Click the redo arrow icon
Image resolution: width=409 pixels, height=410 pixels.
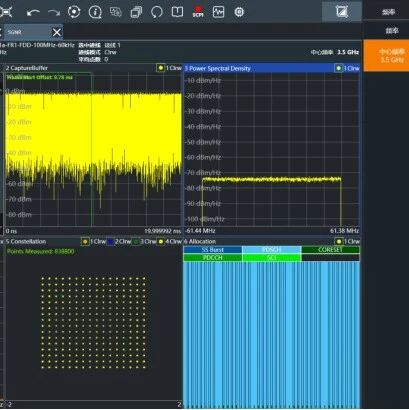pyautogui.click(x=54, y=13)
